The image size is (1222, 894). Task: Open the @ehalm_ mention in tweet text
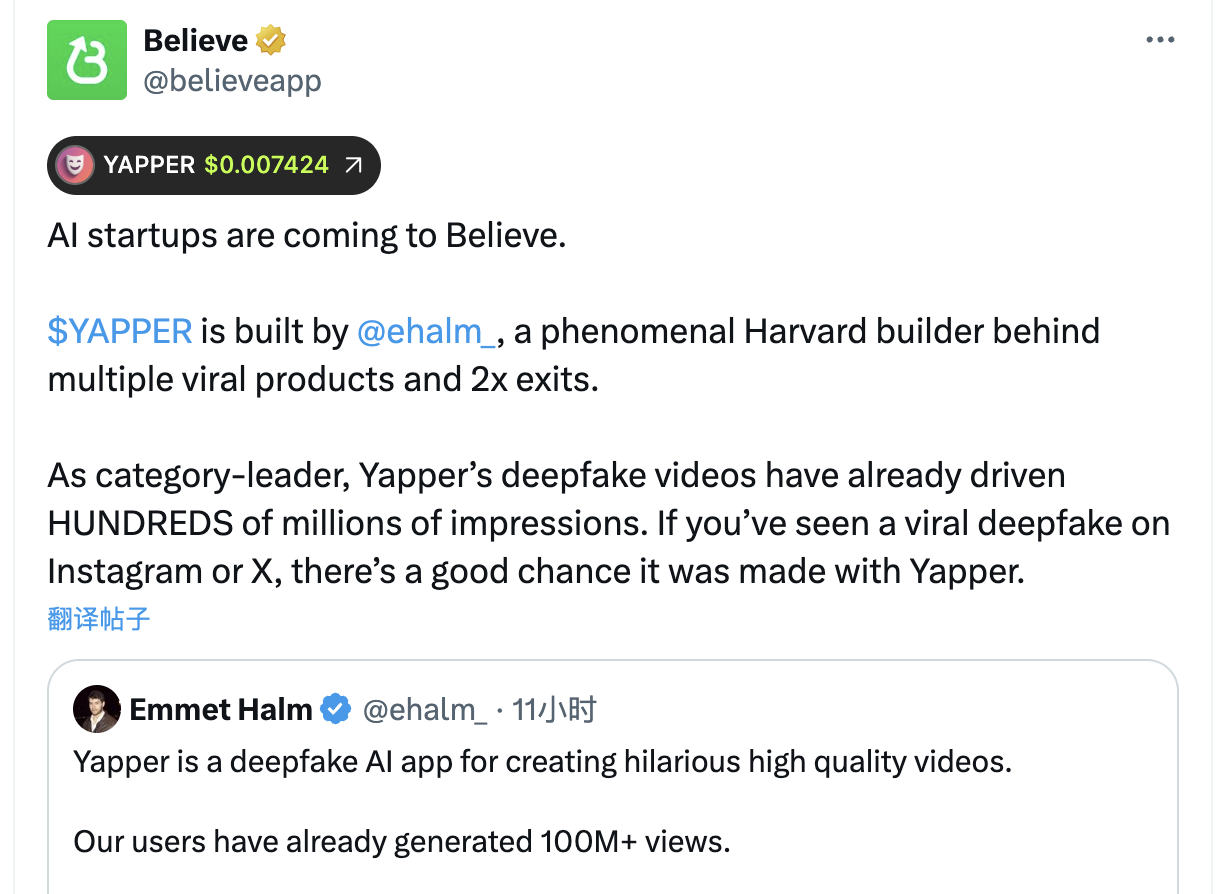point(426,331)
